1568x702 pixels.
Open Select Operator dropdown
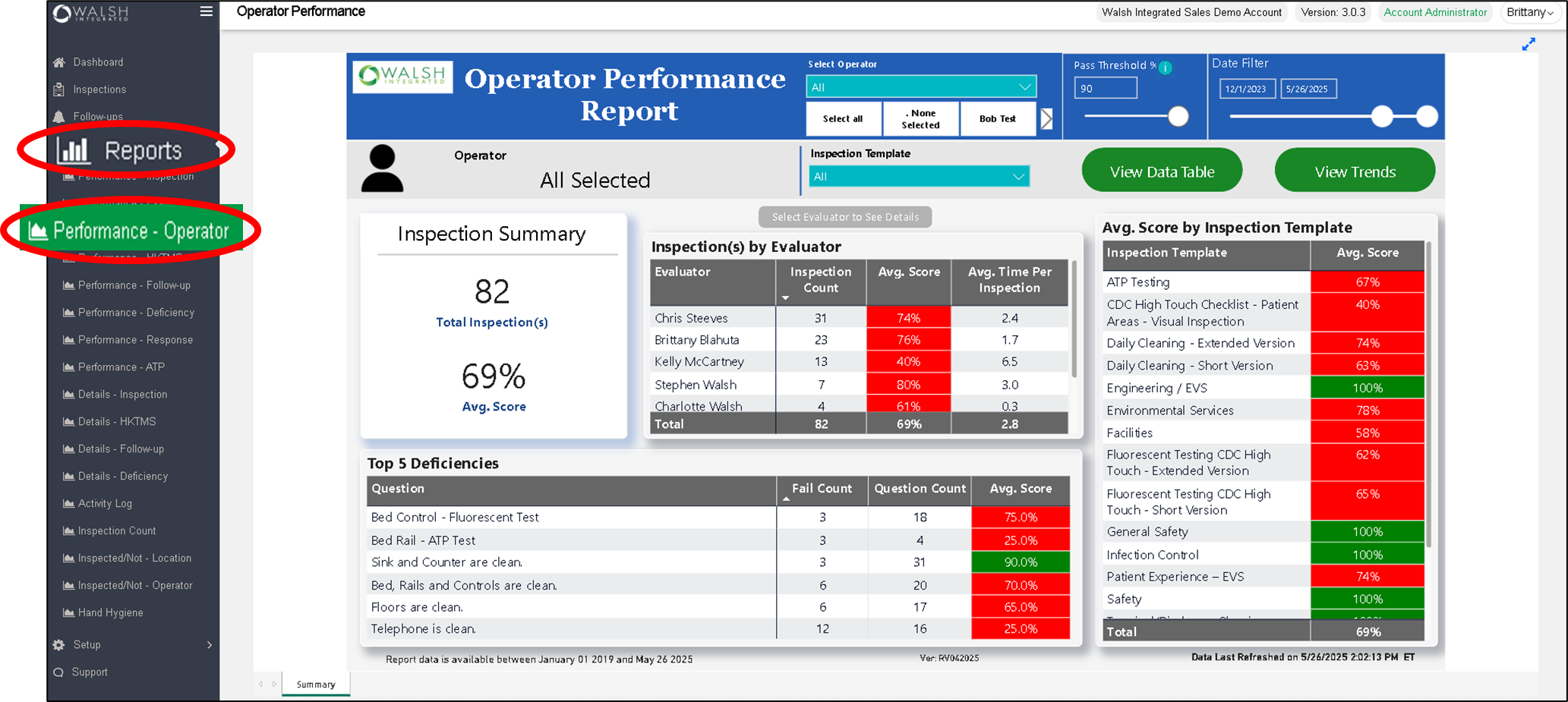point(921,87)
